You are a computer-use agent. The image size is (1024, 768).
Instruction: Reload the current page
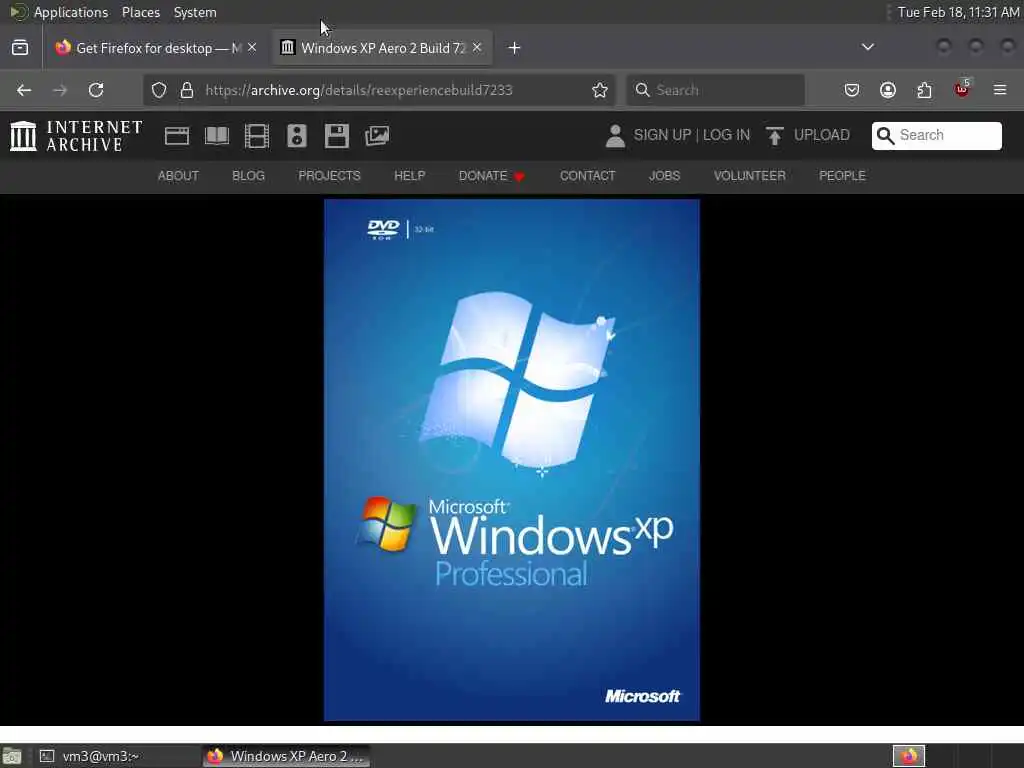(96, 90)
